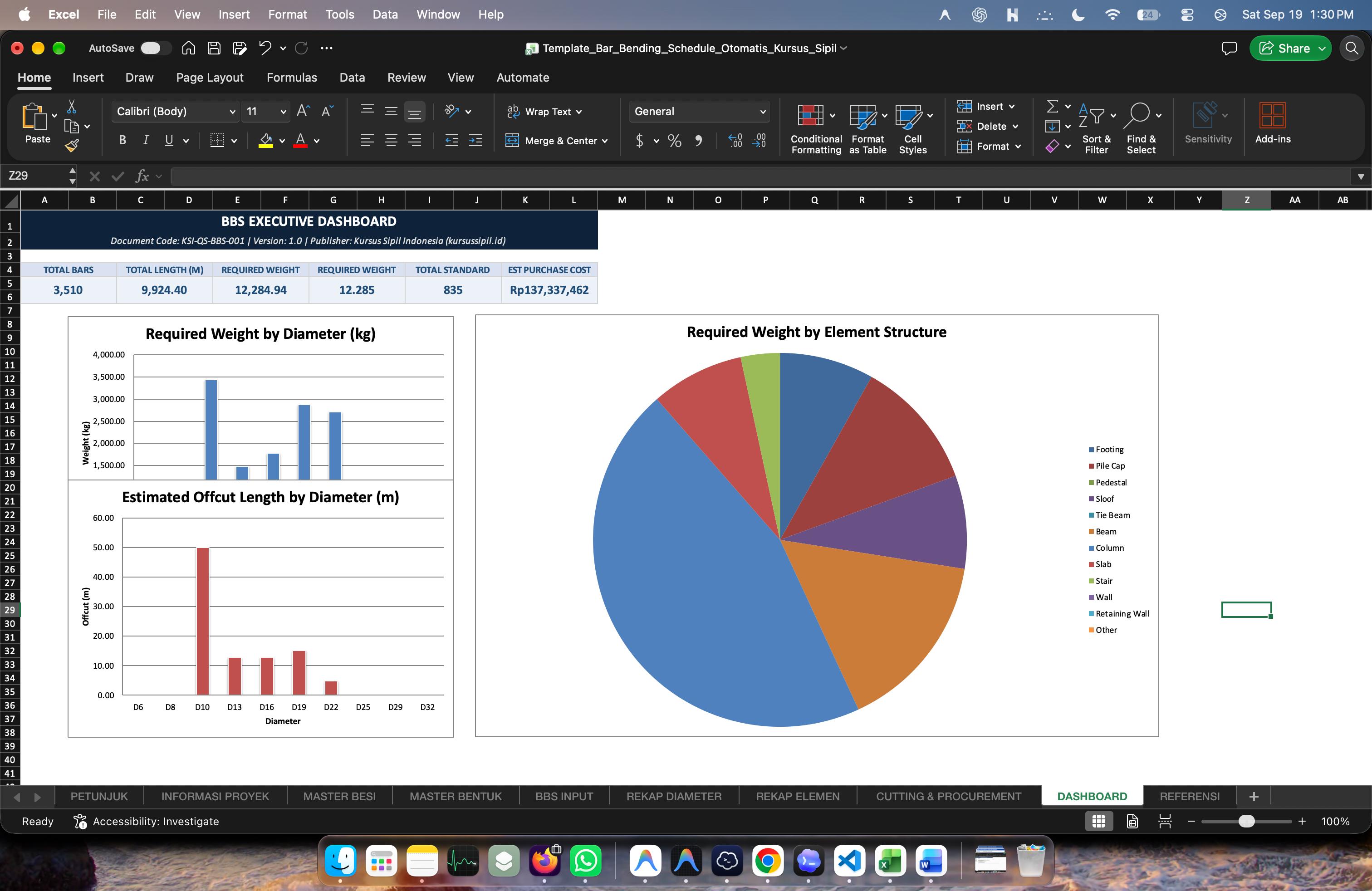Open Conditional Formatting

[816, 129]
